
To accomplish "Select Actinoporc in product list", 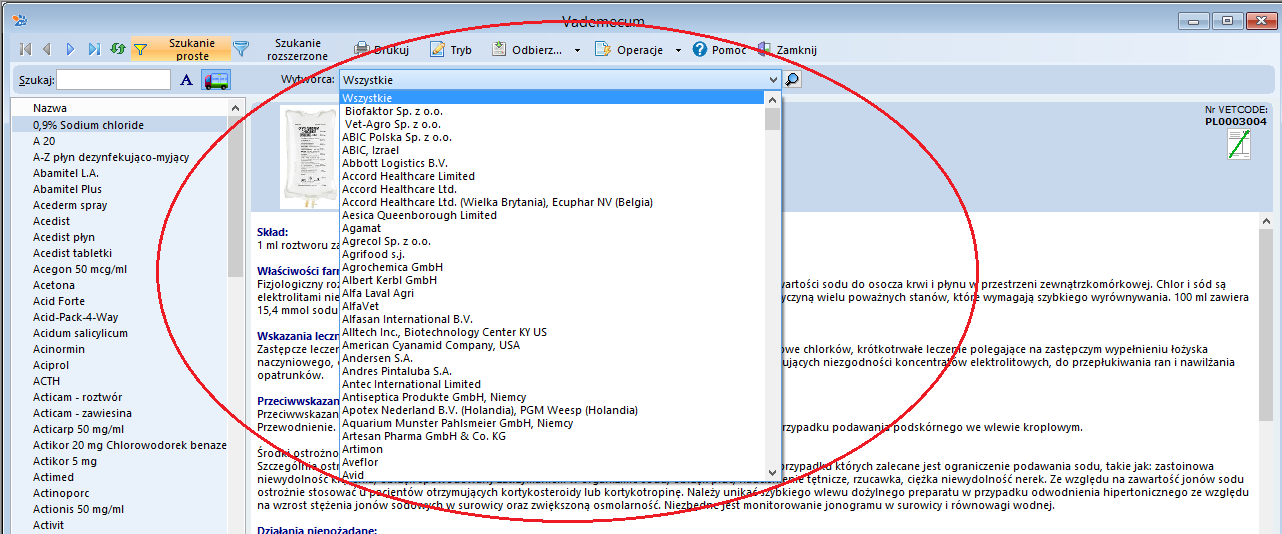I will click(120, 493).
